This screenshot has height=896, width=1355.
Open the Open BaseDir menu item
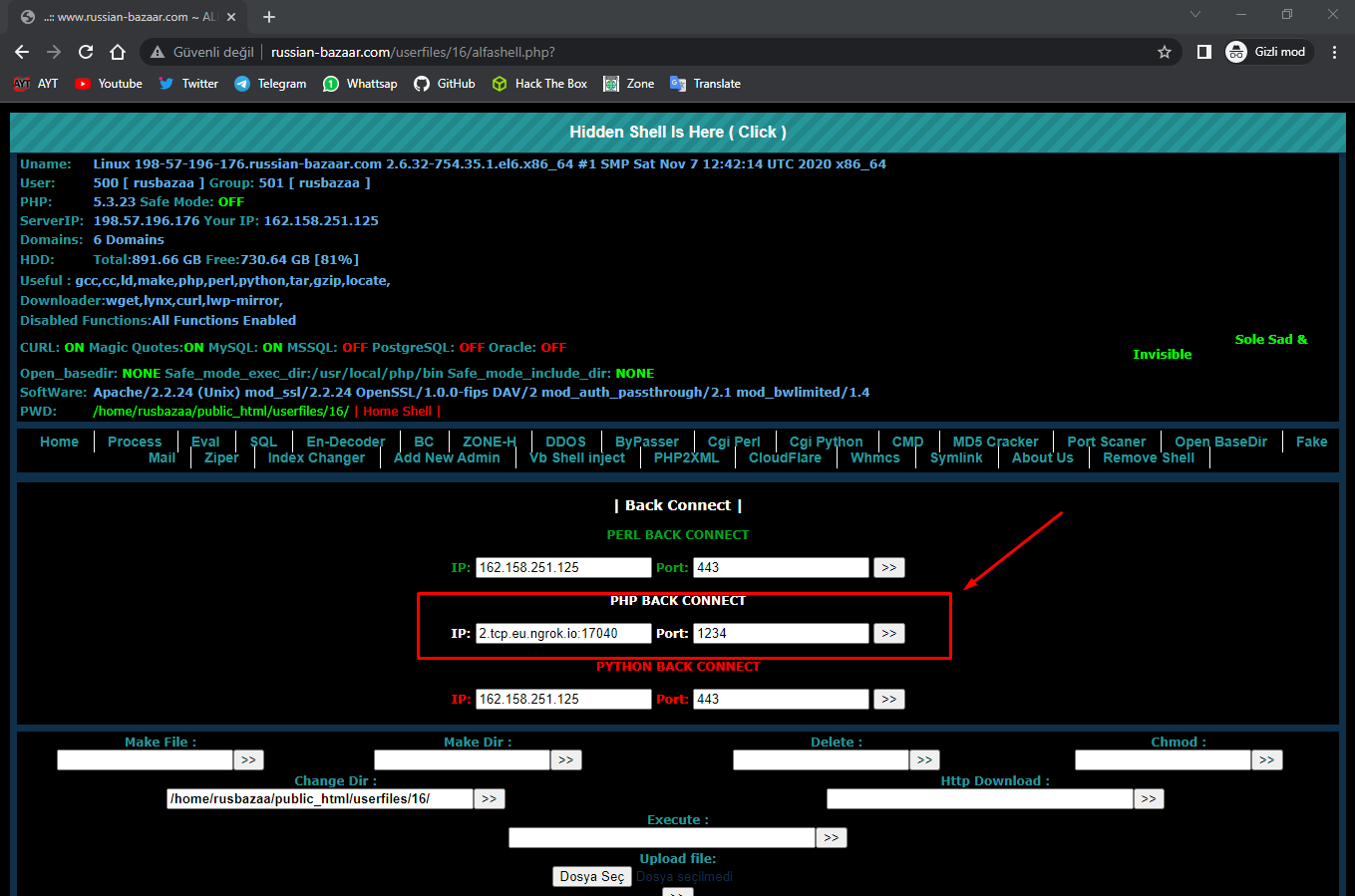coord(1221,442)
